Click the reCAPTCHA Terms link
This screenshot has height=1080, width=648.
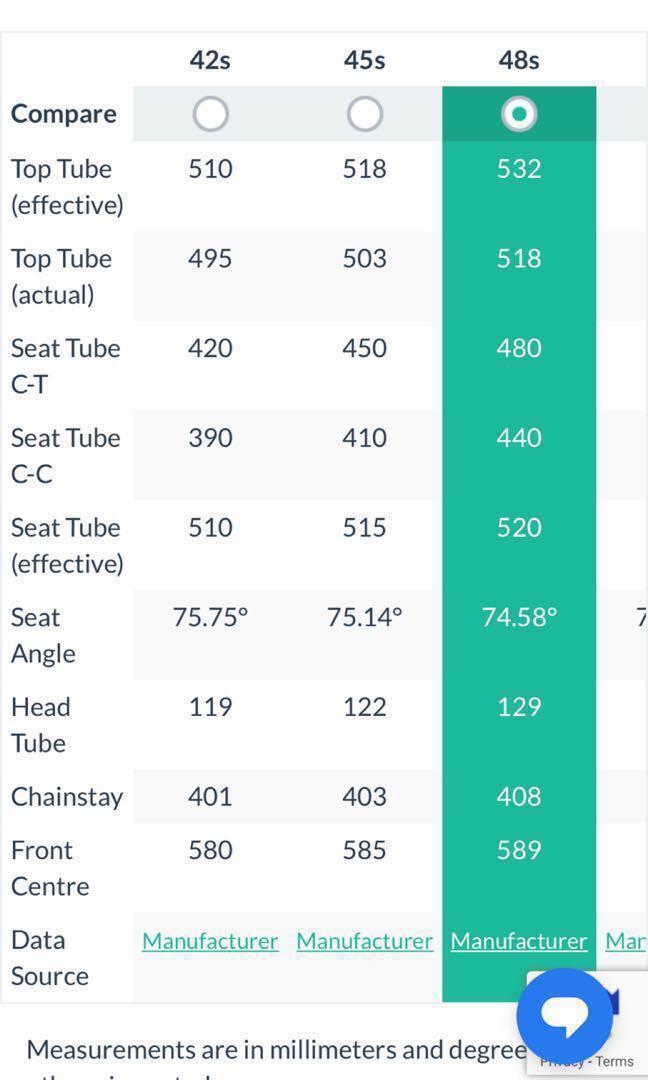click(615, 1061)
